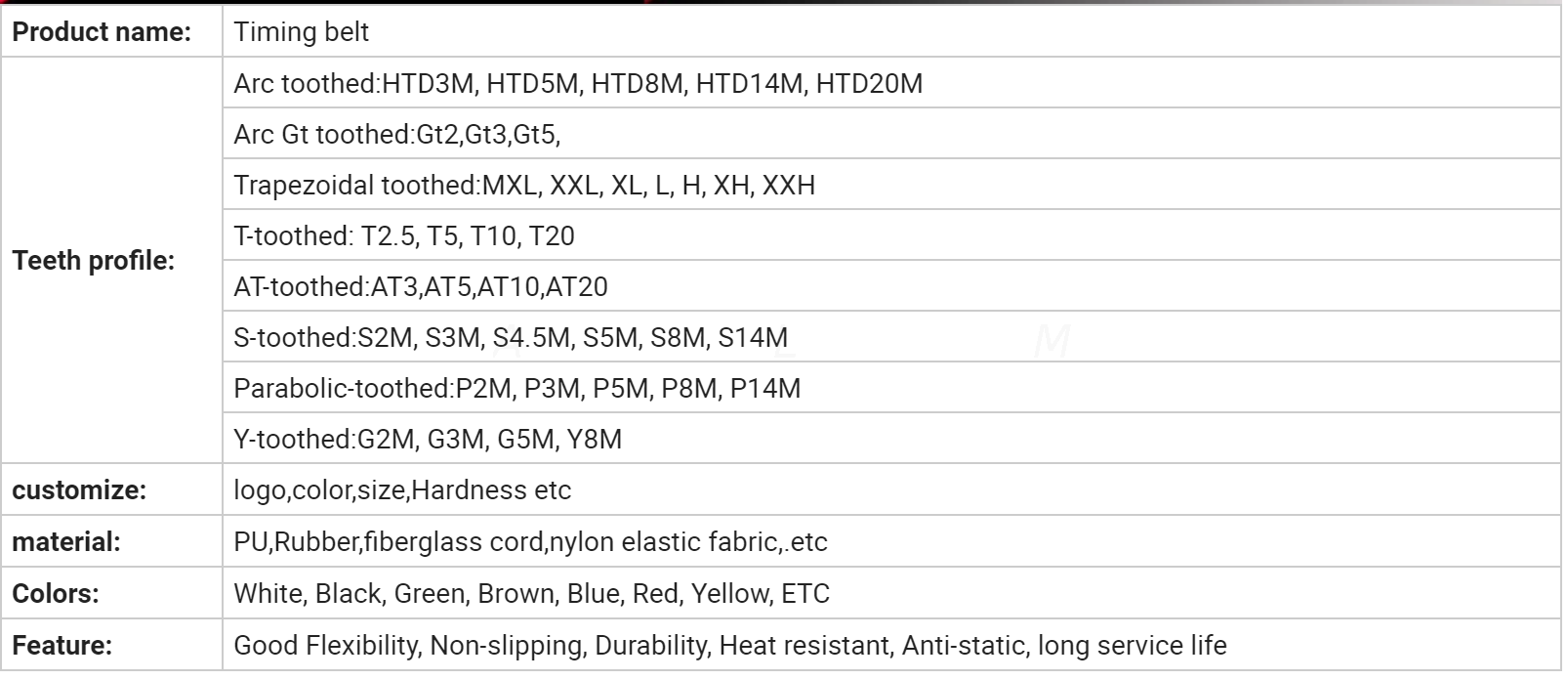This screenshot has height=680, width=1568.
Task: Click the 'Colors:' label cell
Action: coord(56,594)
